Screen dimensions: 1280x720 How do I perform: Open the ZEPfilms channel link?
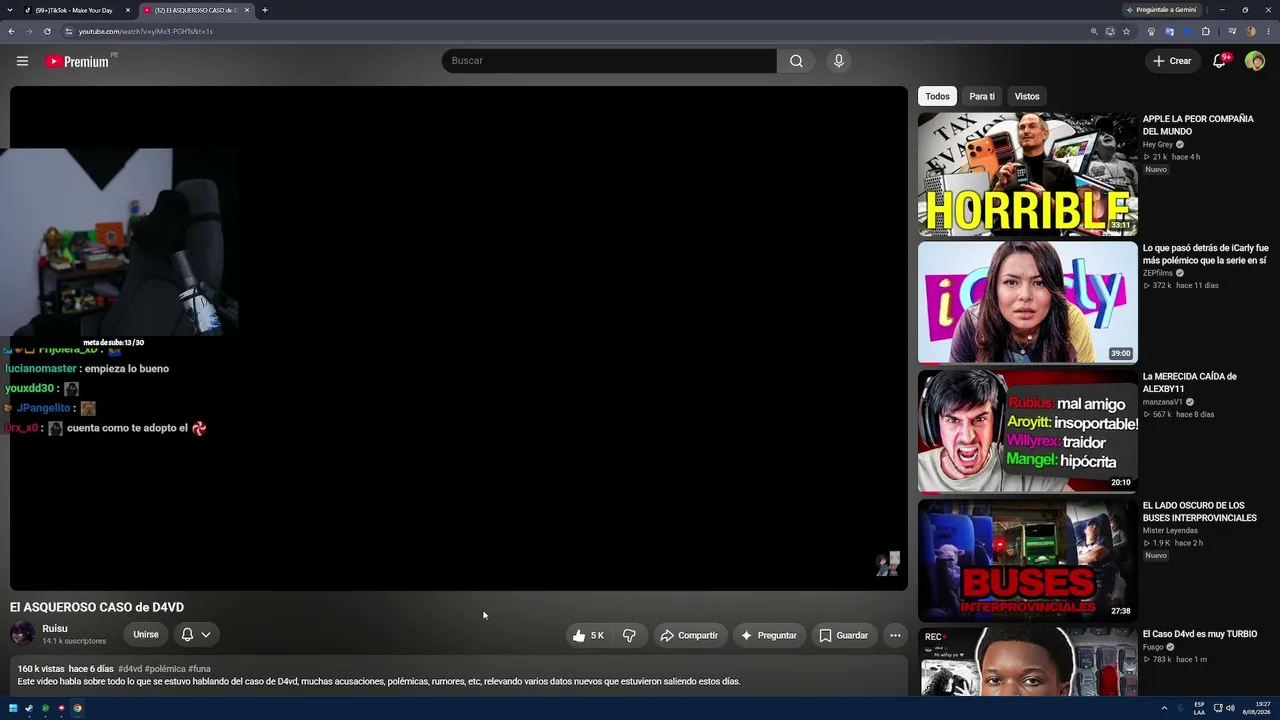pos(1158,273)
